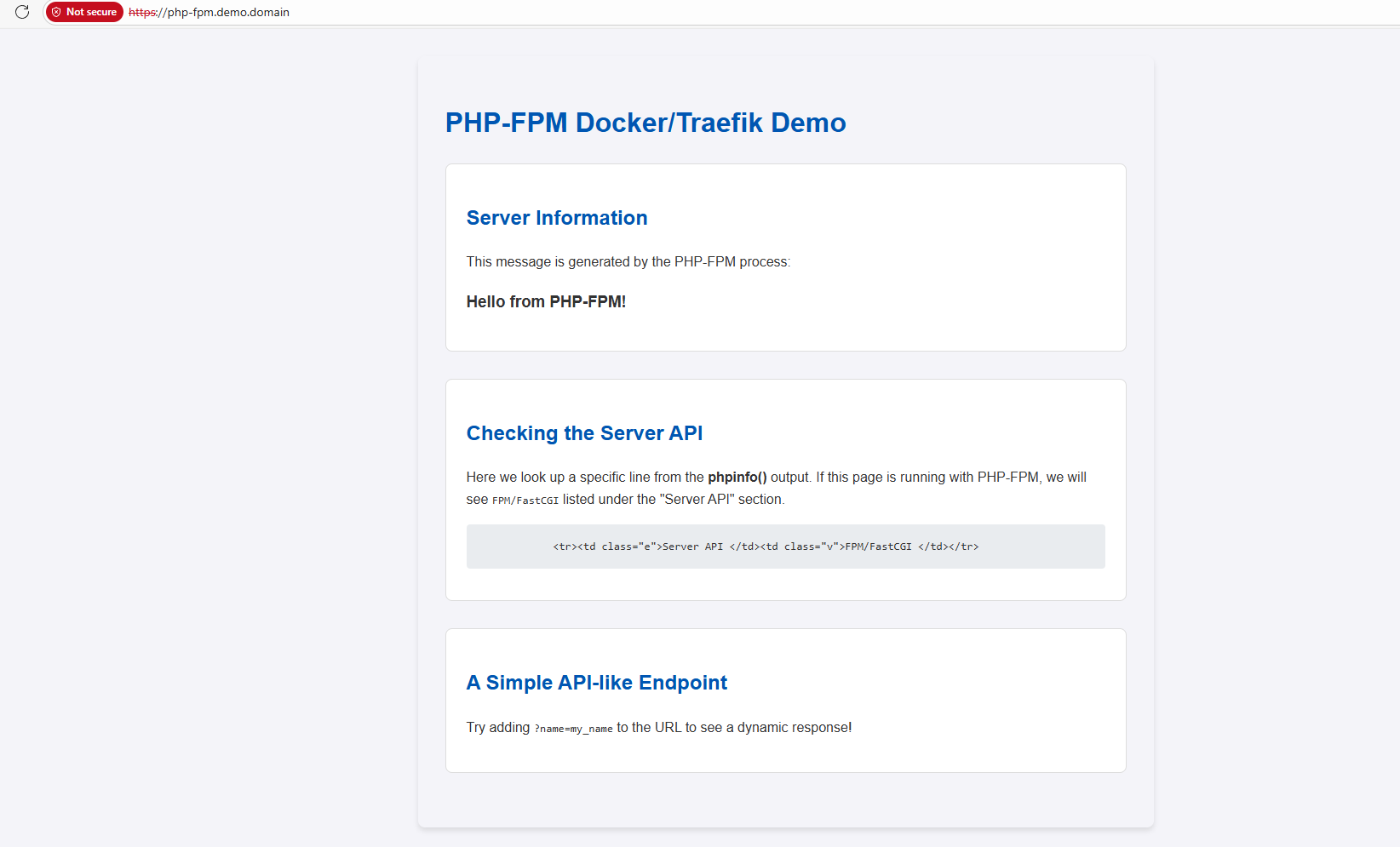The height and width of the screenshot is (847, 1400).
Task: Click the sentence about the PHP-FPM process message
Action: pyautogui.click(x=628, y=261)
